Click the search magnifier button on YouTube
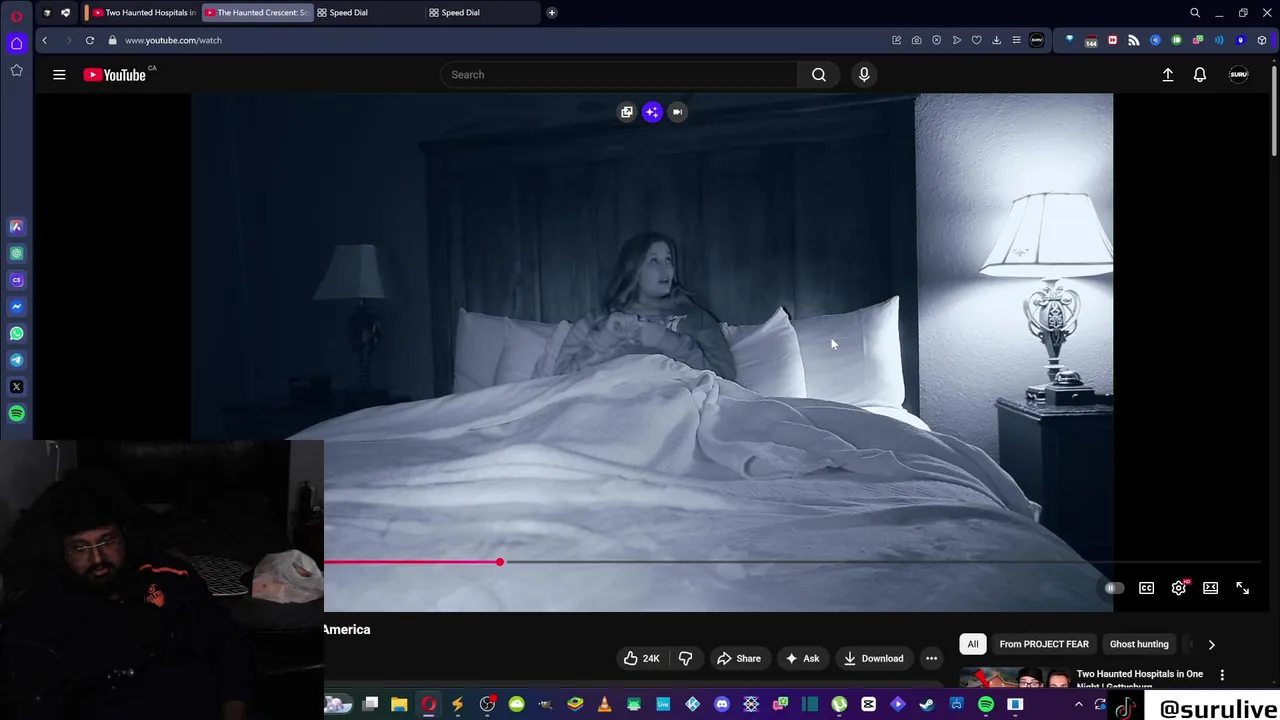The height and width of the screenshot is (720, 1280). pos(819,74)
